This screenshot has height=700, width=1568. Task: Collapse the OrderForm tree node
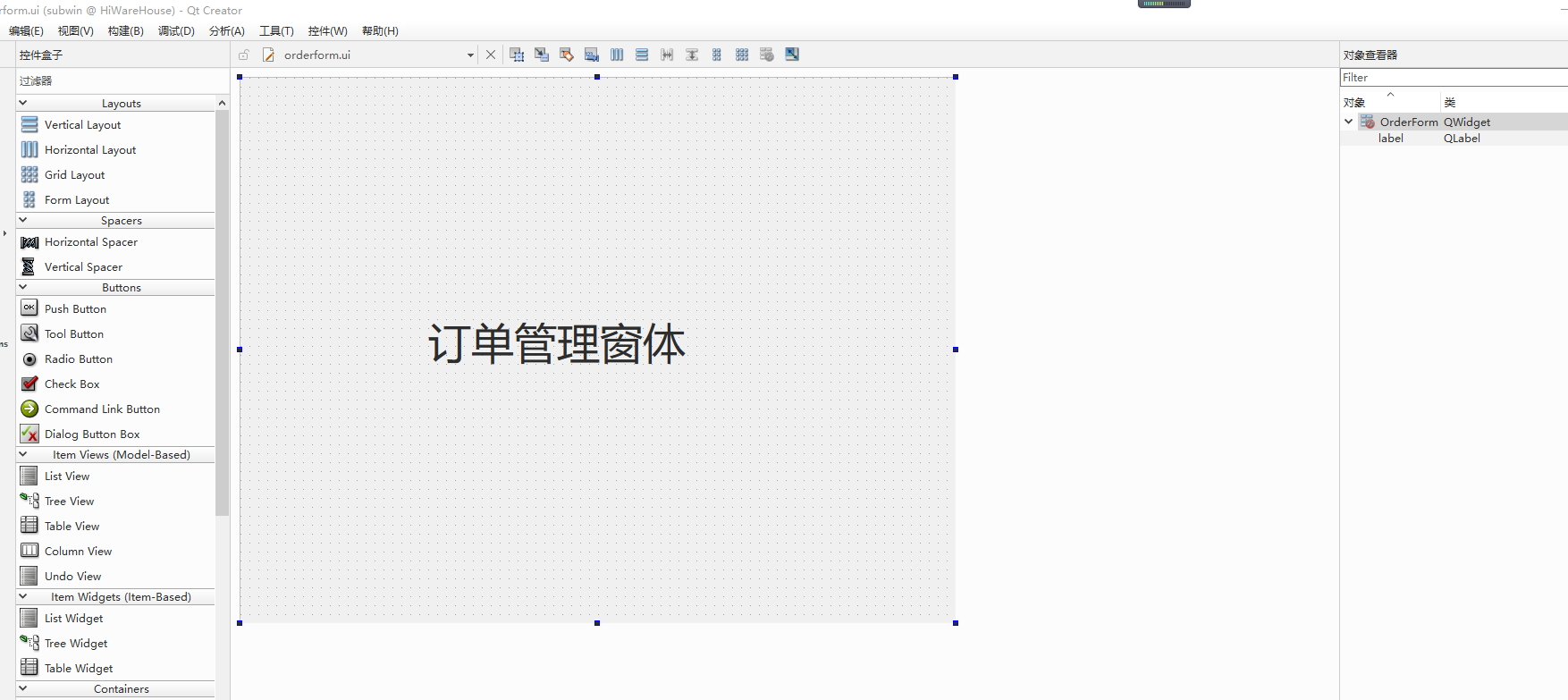[1349, 122]
